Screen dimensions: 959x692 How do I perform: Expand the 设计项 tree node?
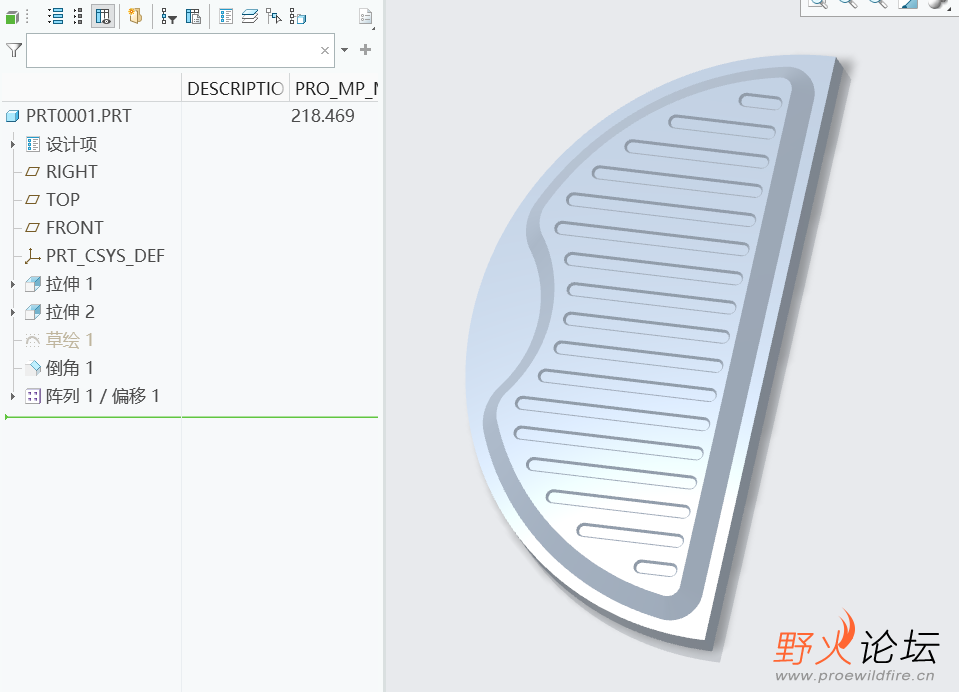point(12,144)
